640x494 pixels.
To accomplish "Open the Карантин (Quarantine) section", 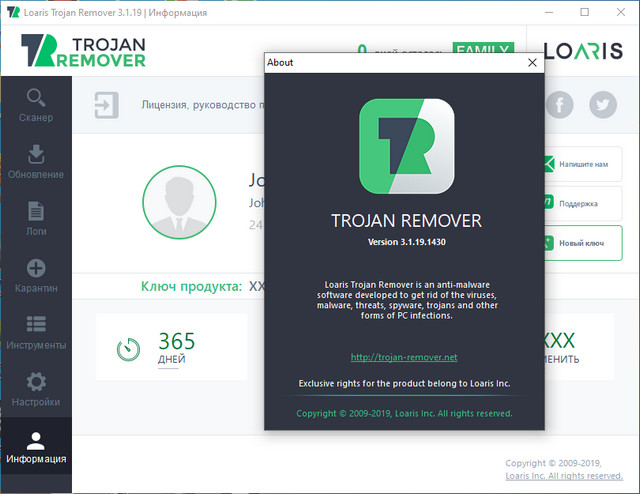I will [x=36, y=276].
